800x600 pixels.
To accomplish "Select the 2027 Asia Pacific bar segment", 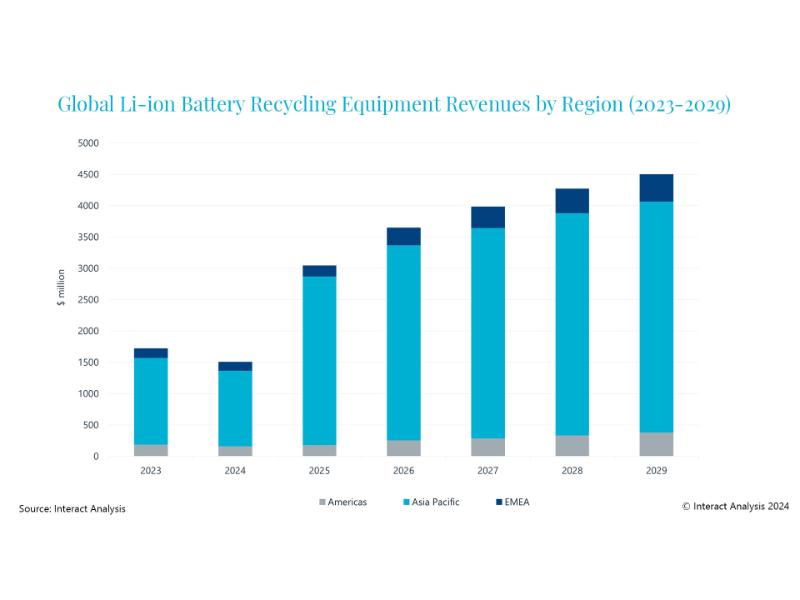I will 488,333.
